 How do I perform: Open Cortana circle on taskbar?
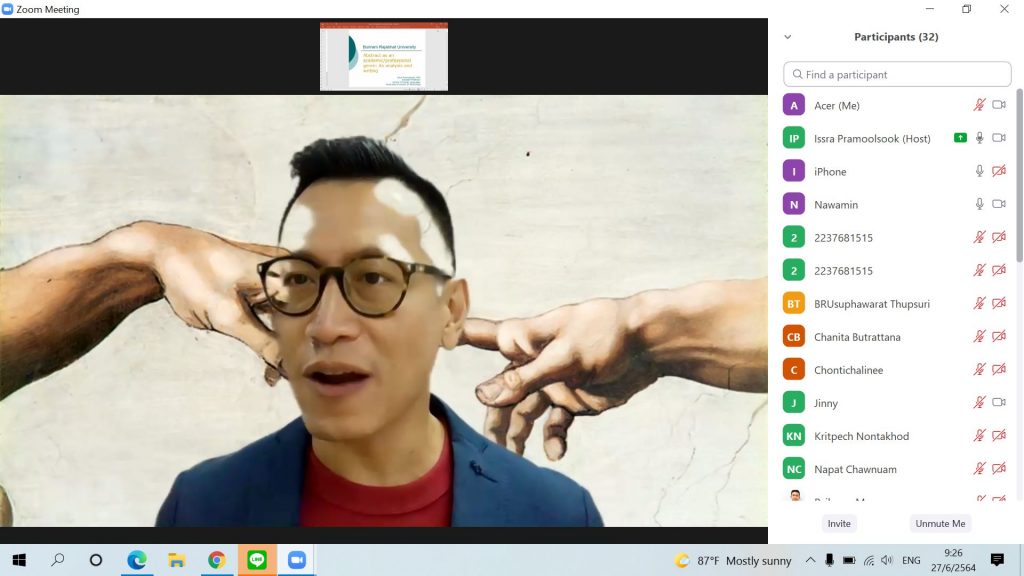tap(96, 560)
